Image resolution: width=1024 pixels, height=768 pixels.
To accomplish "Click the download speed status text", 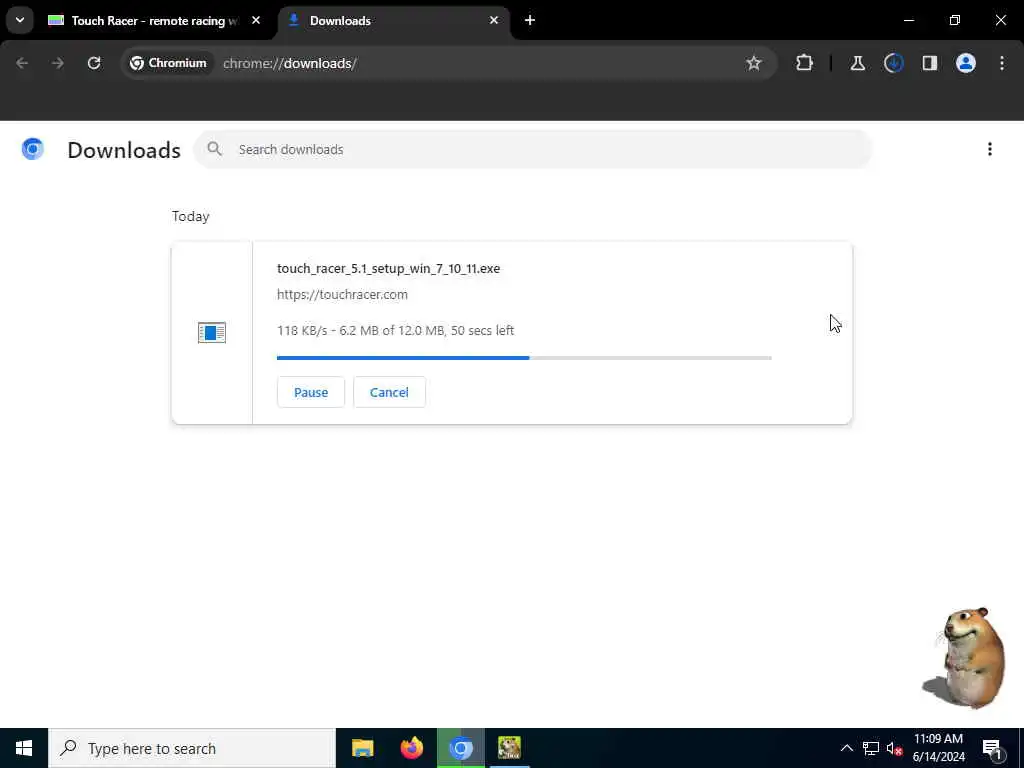I will click(x=396, y=330).
